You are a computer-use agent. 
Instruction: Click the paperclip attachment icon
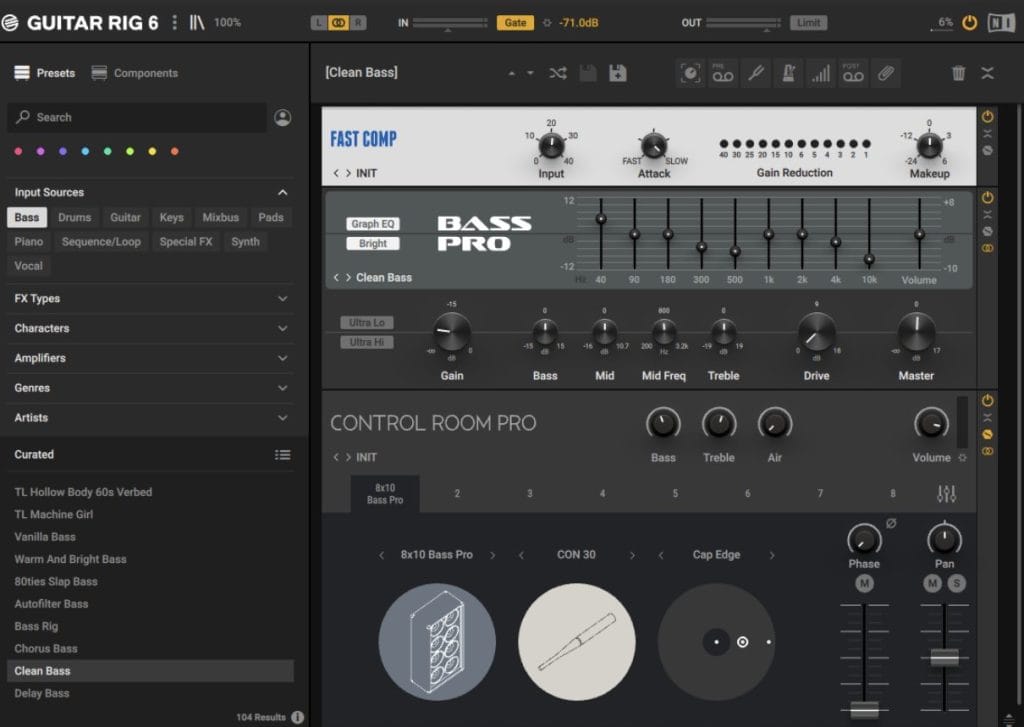point(886,73)
